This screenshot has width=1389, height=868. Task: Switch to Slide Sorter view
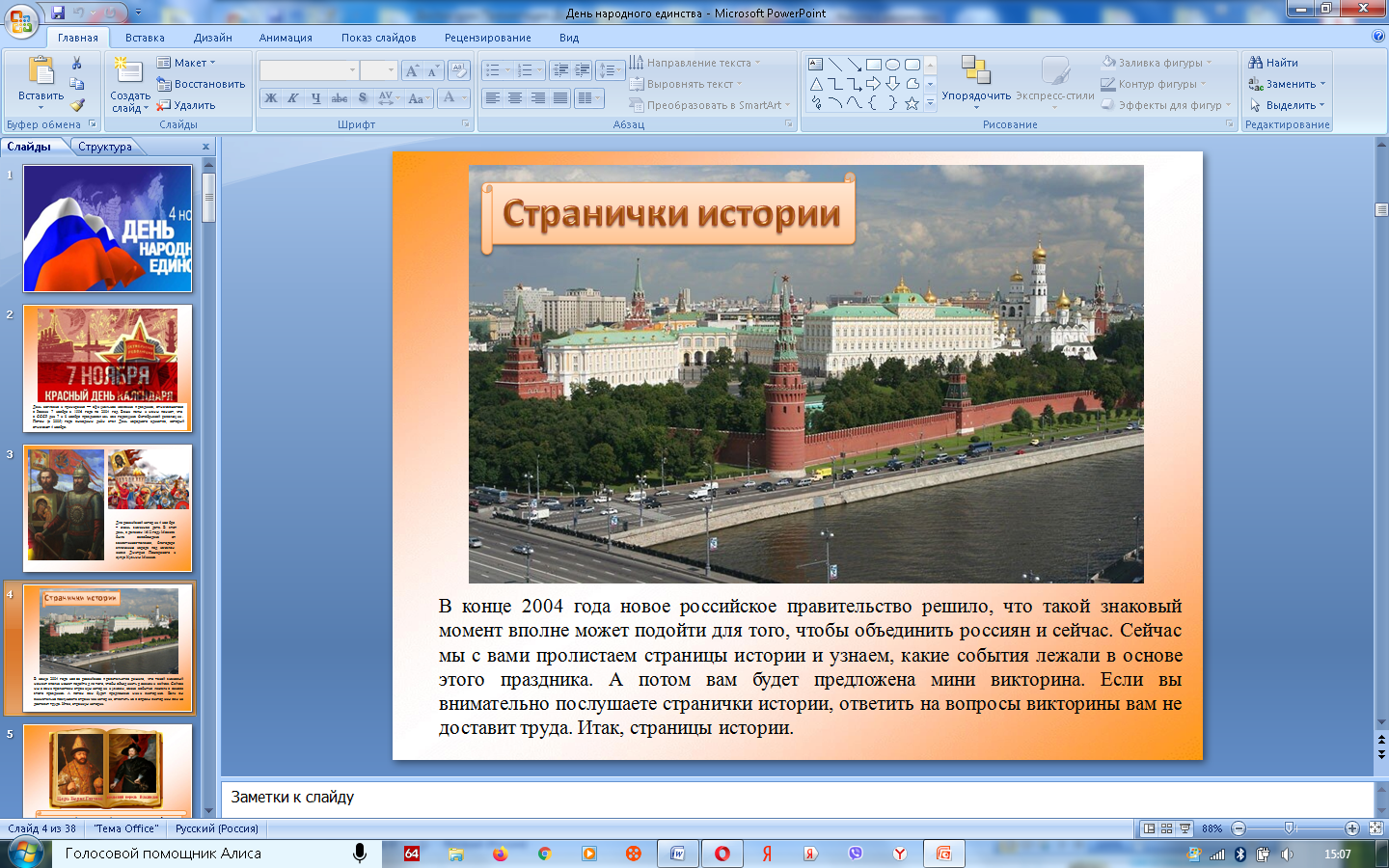(1166, 828)
